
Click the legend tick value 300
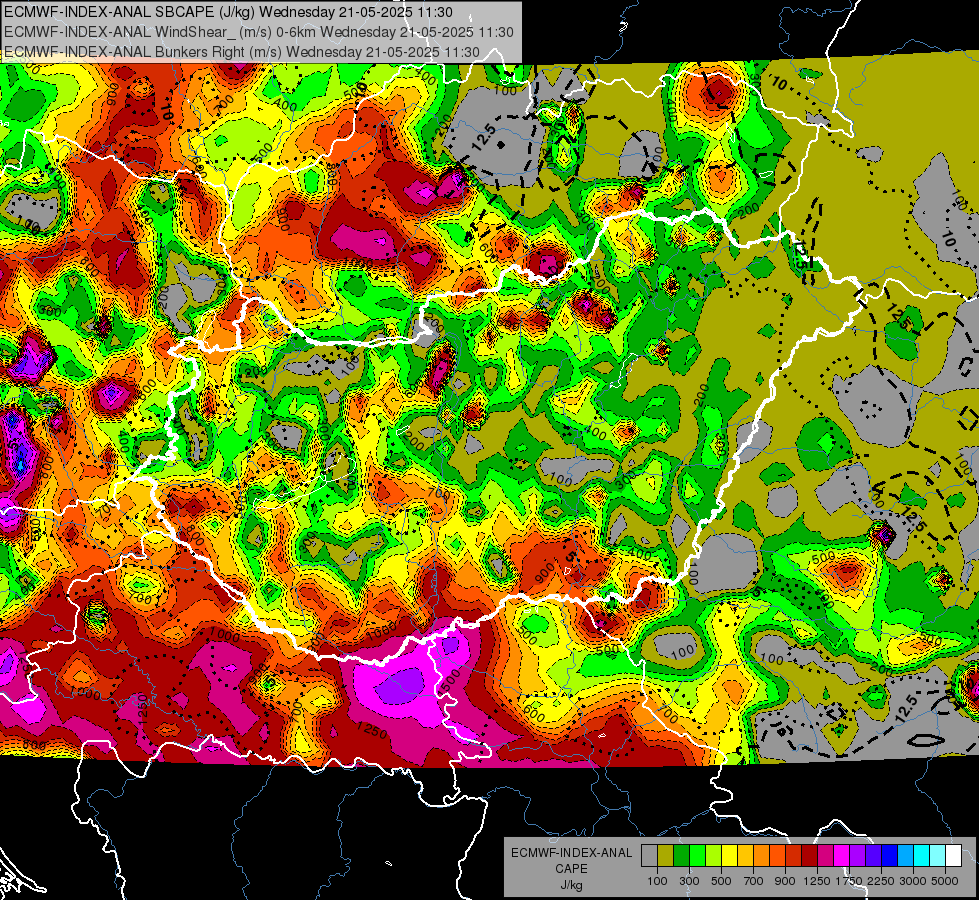point(689,881)
